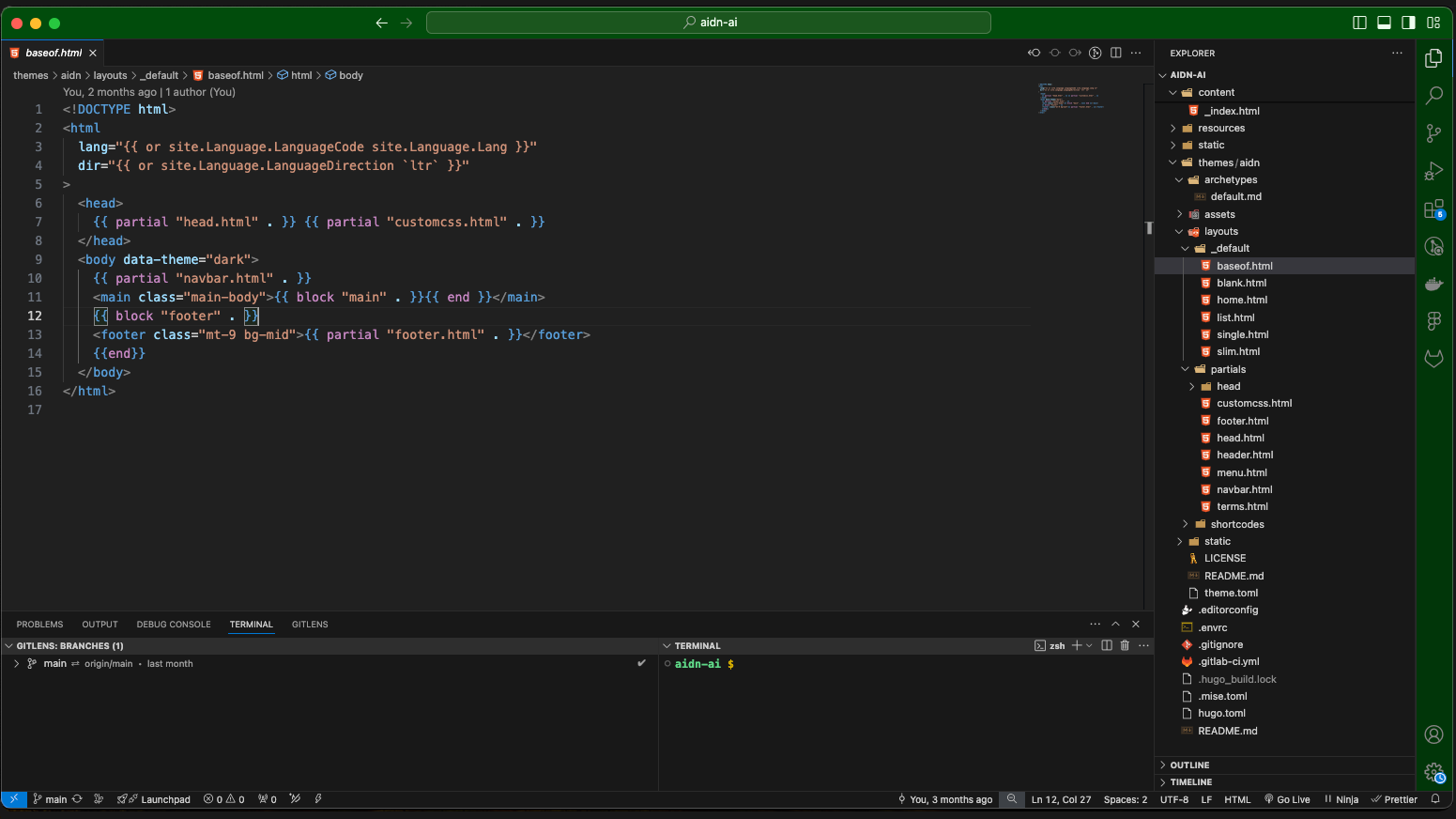1456x819 pixels.
Task: Toggle the bottom panel layout button
Action: click(x=1384, y=23)
